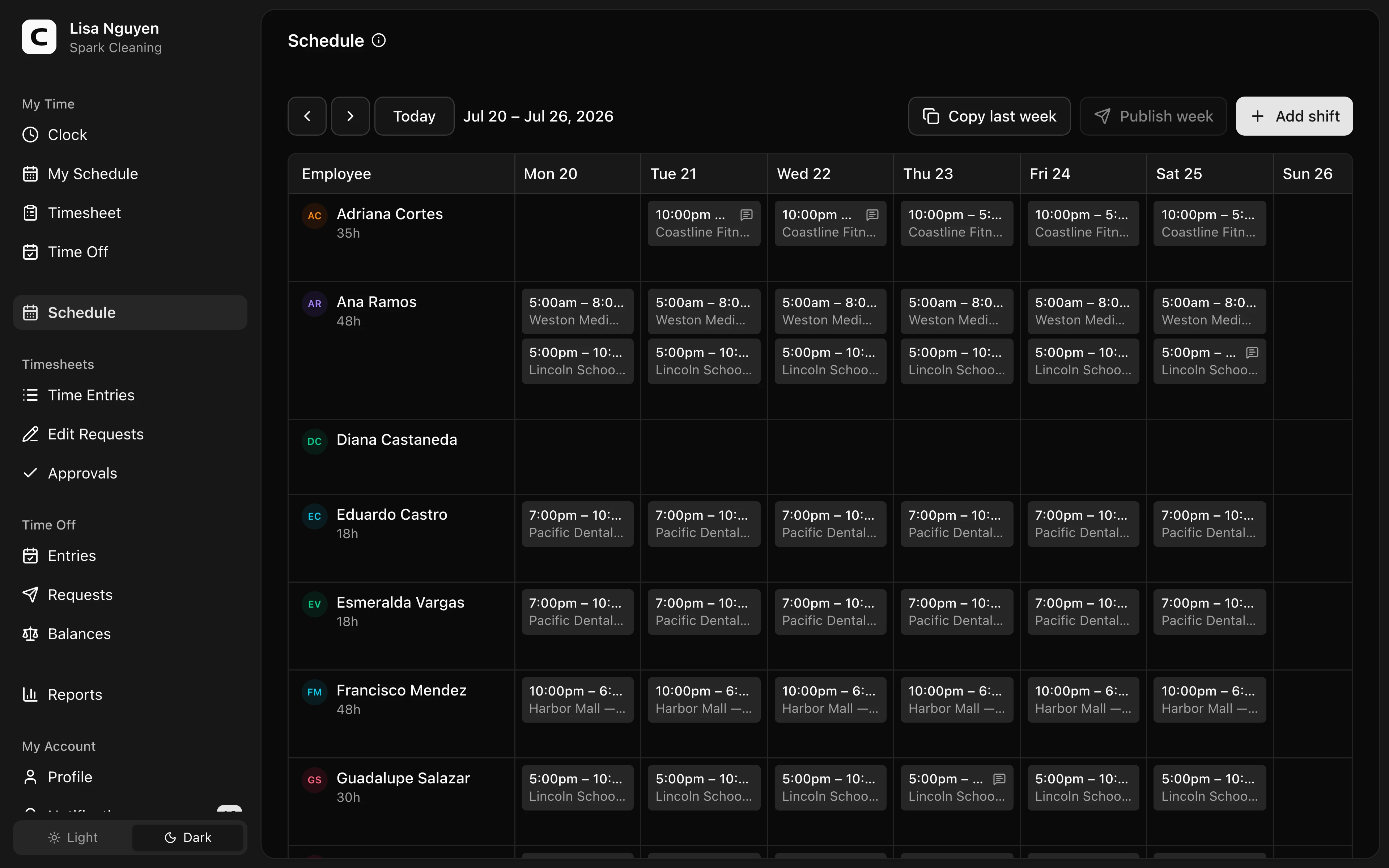The width and height of the screenshot is (1389, 868).
Task: Click Francisco Mendez FM avatar
Action: pyautogui.click(x=315, y=692)
